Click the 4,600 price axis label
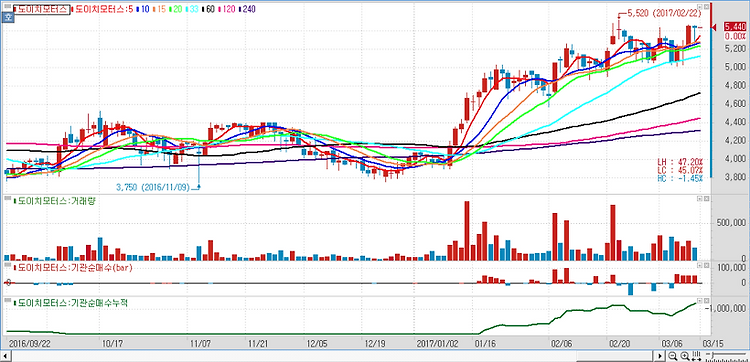Image resolution: width=750 pixels, height=362 pixels. (x=736, y=104)
